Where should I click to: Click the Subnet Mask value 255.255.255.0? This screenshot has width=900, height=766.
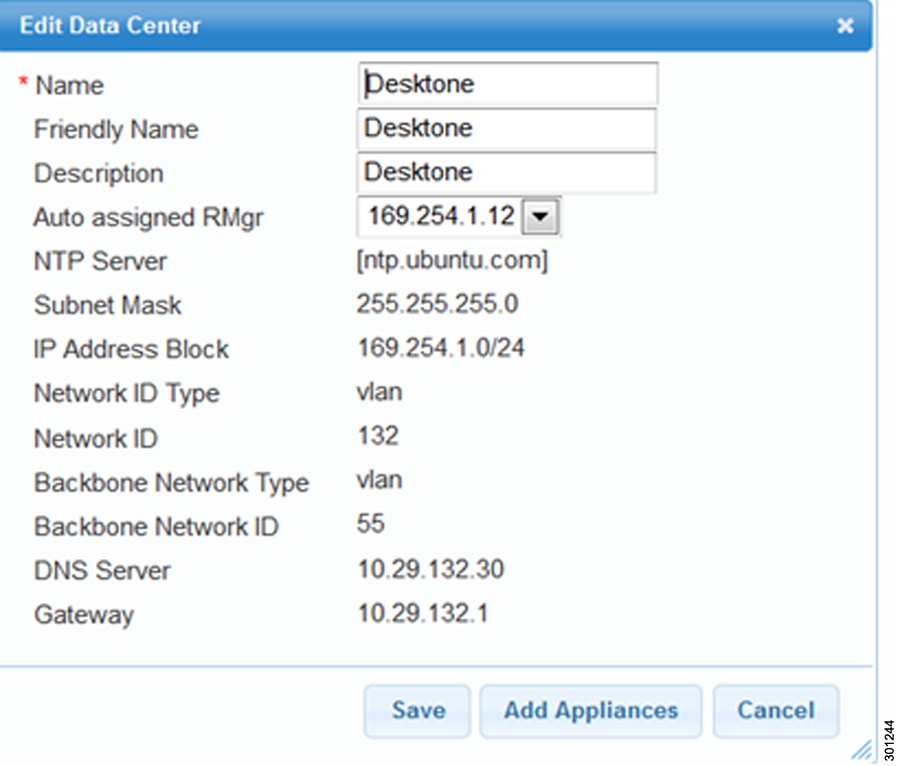click(437, 304)
